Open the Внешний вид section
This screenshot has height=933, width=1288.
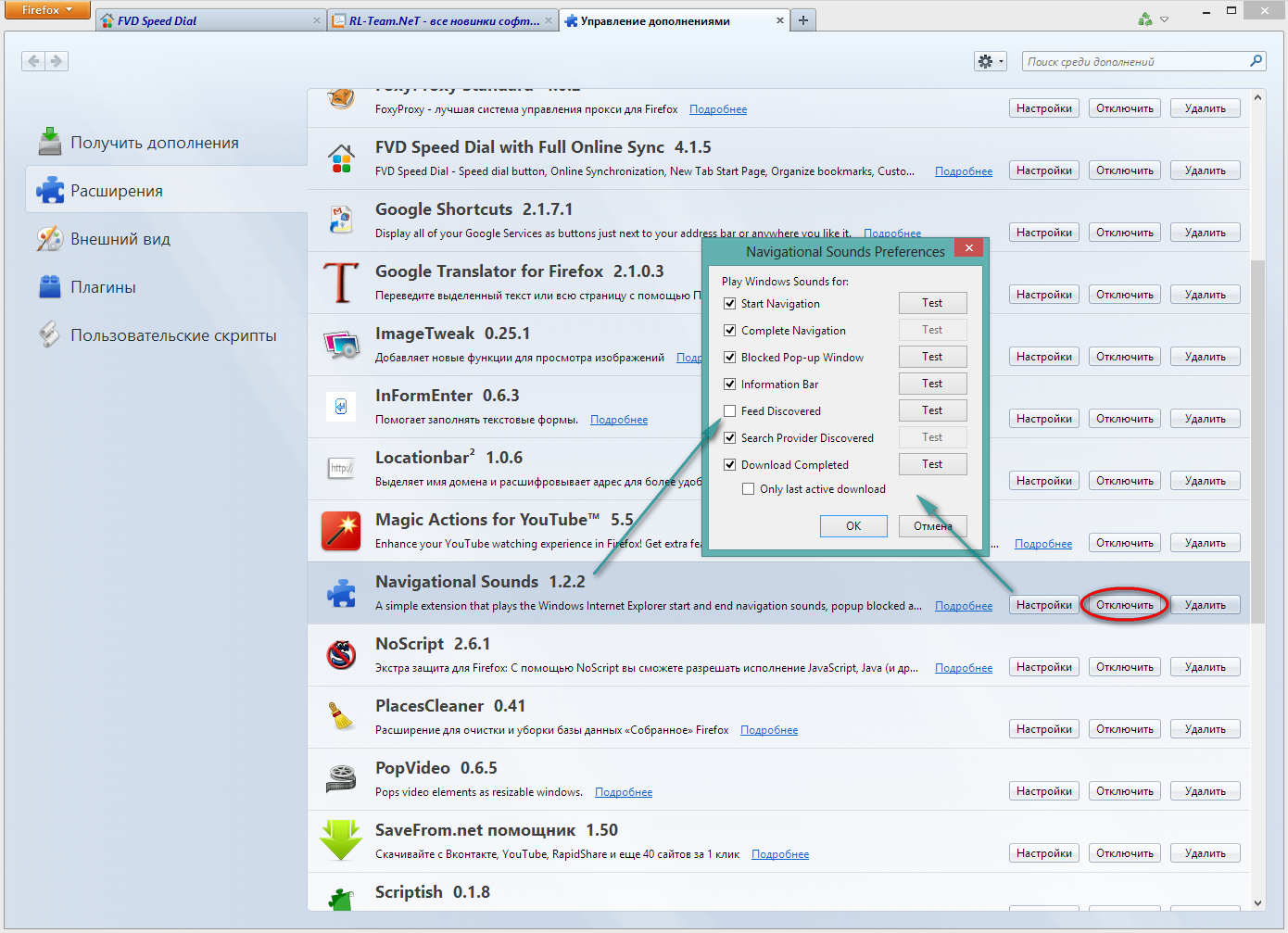point(166,238)
